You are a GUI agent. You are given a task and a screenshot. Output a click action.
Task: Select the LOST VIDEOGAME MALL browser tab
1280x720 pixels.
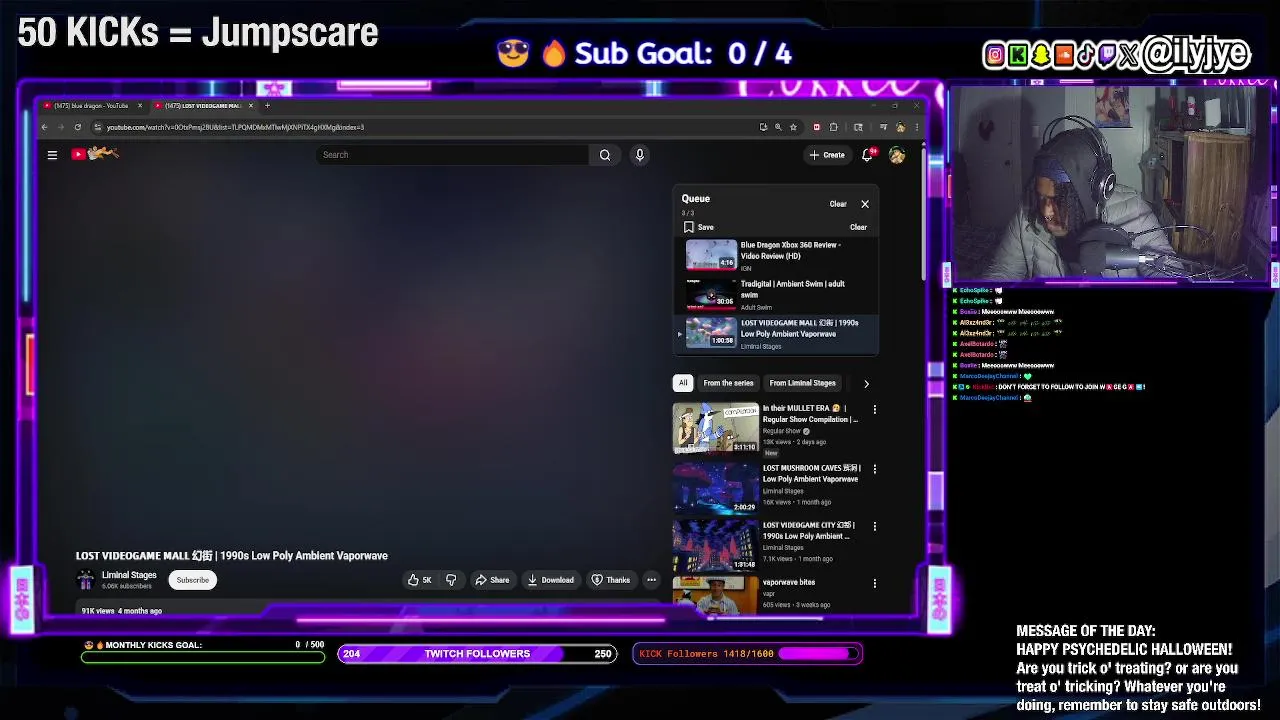pyautogui.click(x=202, y=105)
